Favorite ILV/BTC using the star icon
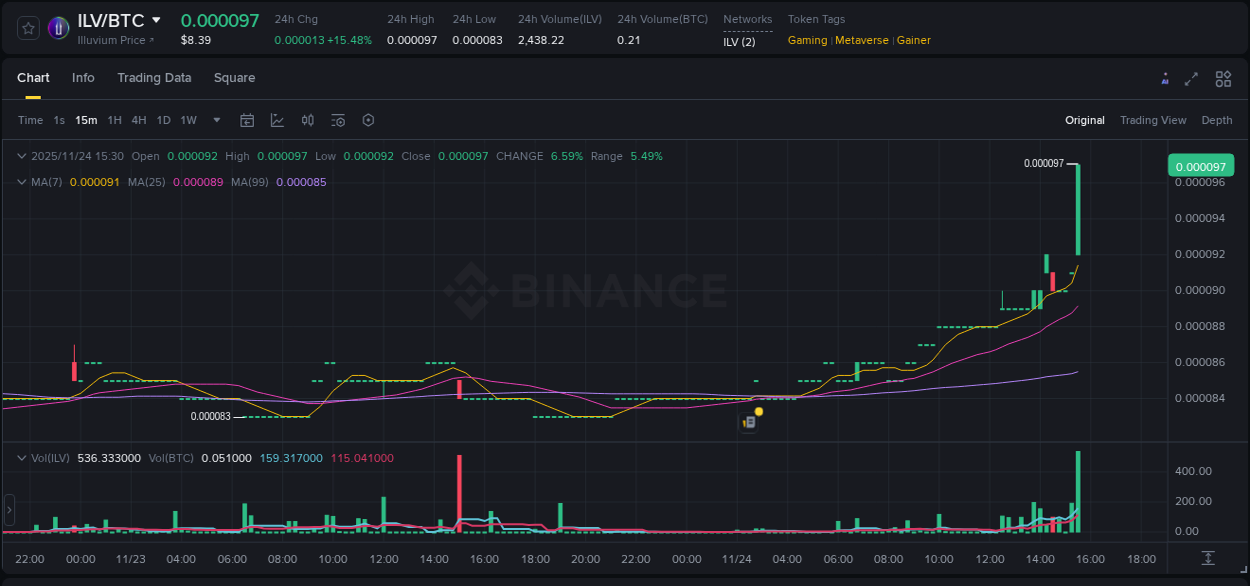 [x=27, y=27]
